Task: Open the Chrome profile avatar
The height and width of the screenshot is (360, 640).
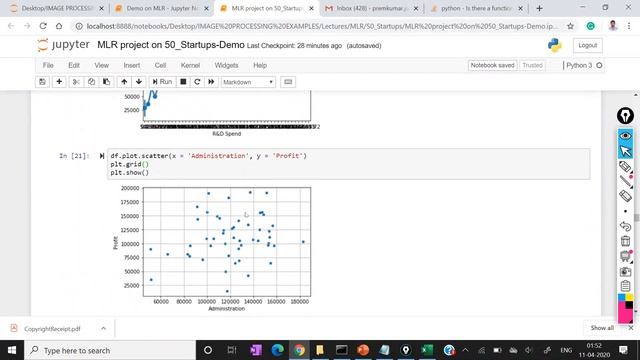Action: (613, 26)
